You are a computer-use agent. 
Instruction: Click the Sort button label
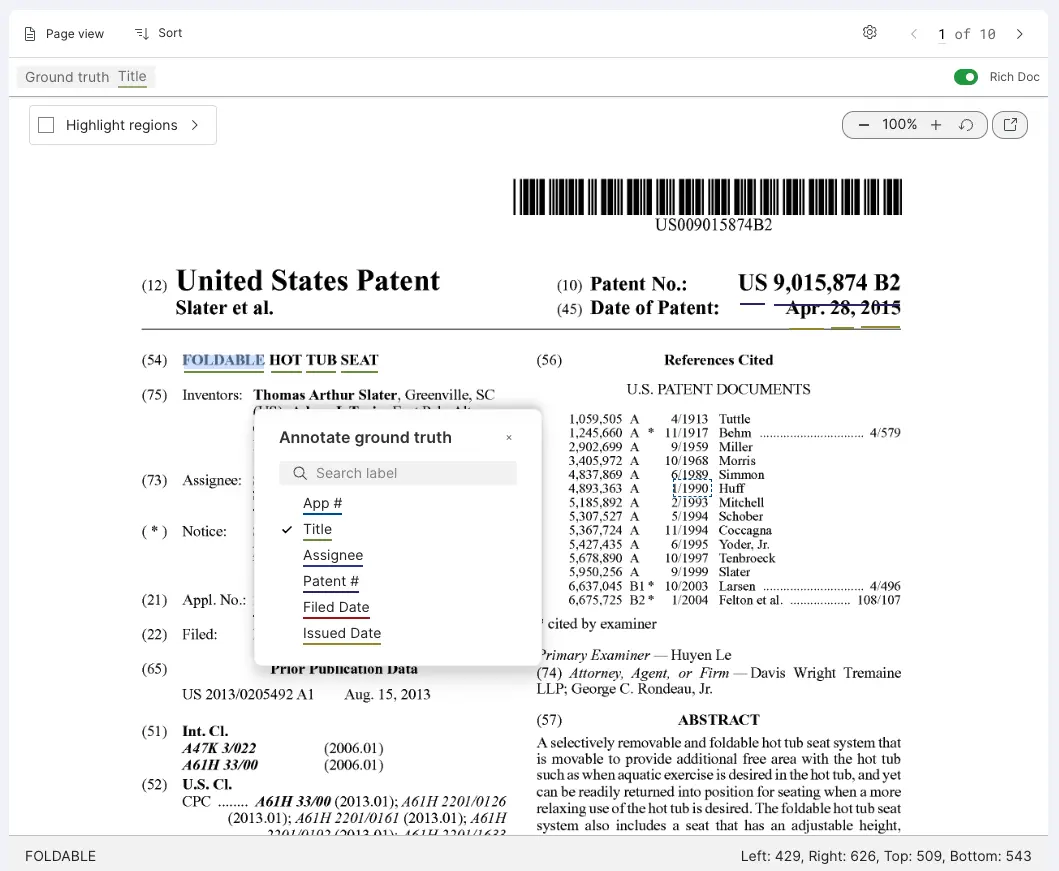tap(170, 33)
